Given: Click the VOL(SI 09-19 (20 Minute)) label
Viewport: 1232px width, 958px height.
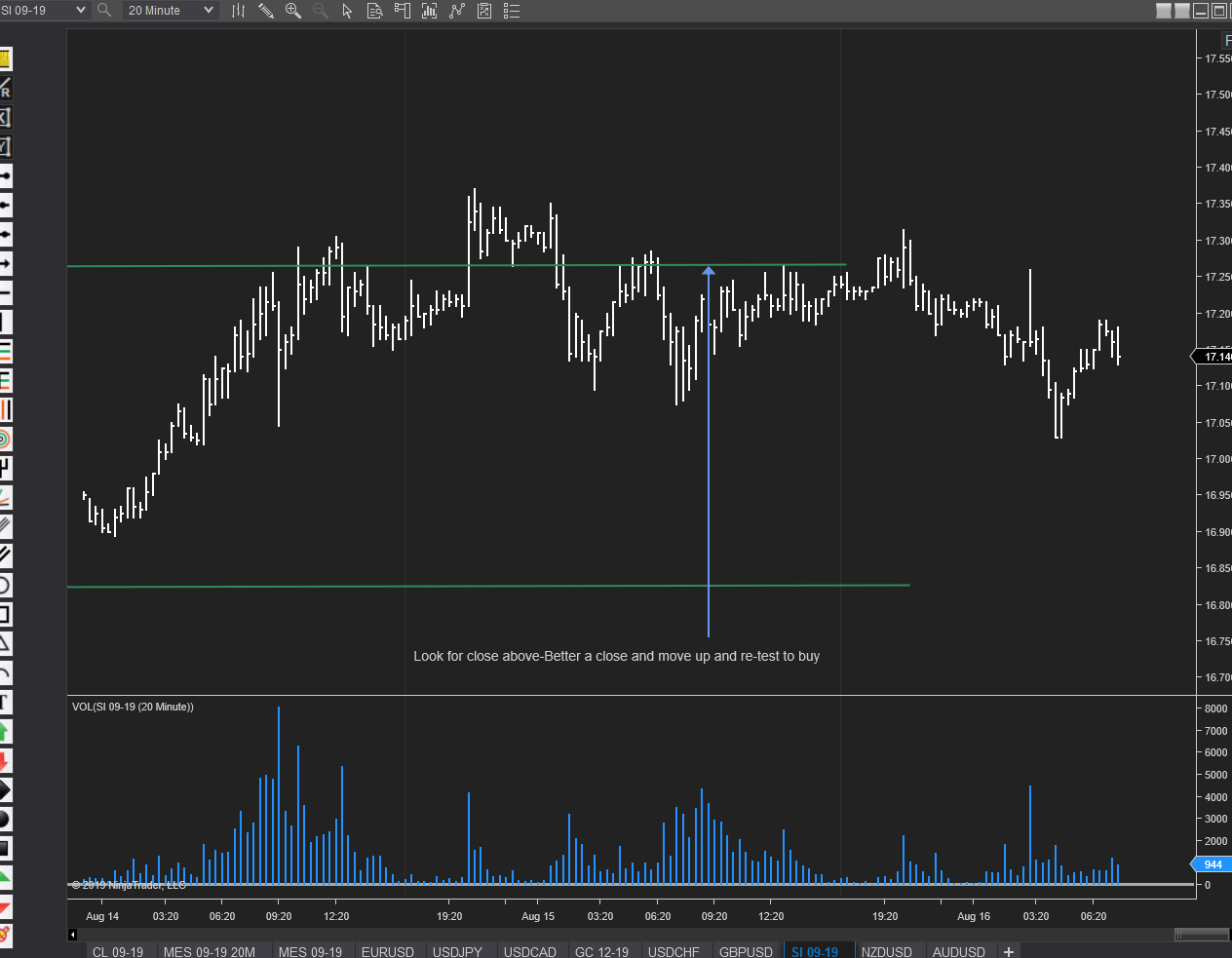Looking at the screenshot, I should [133, 707].
